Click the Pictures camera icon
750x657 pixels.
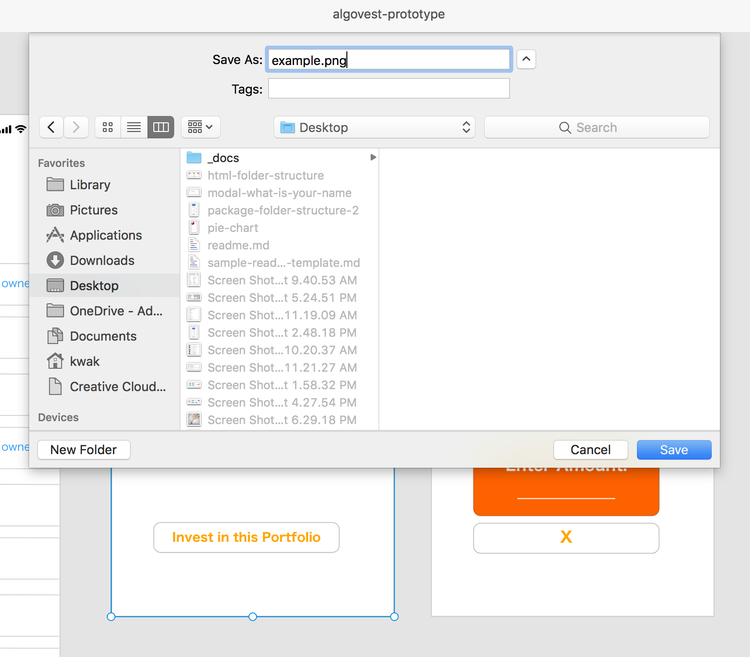click(55, 210)
